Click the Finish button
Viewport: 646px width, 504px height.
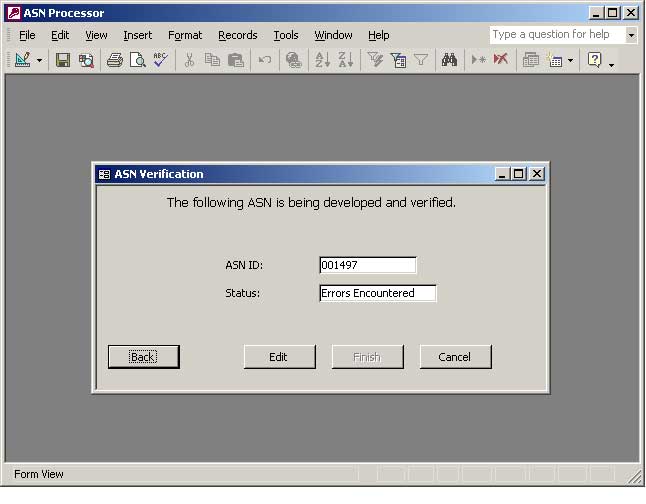click(x=367, y=357)
